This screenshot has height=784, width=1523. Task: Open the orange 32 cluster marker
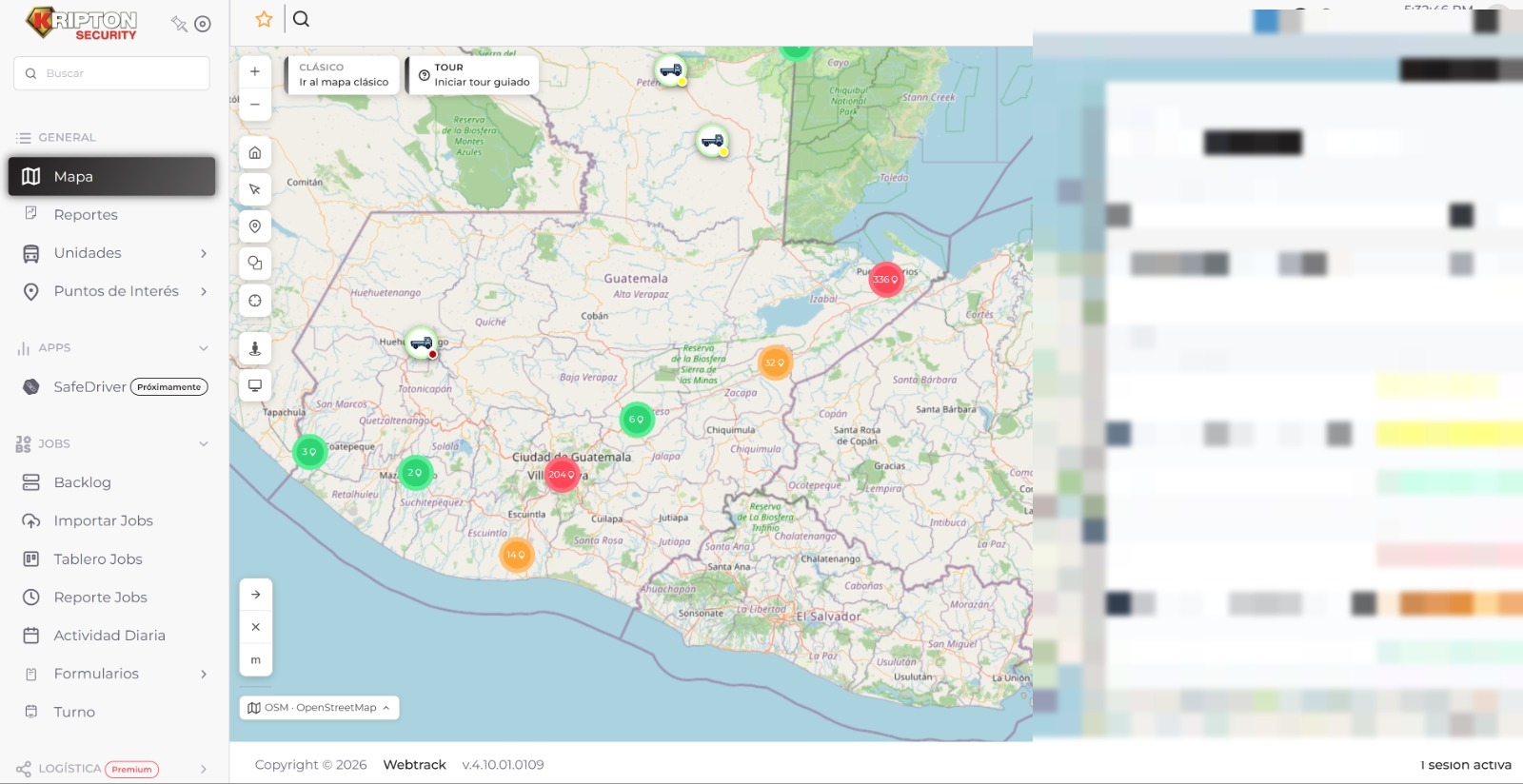[775, 363]
